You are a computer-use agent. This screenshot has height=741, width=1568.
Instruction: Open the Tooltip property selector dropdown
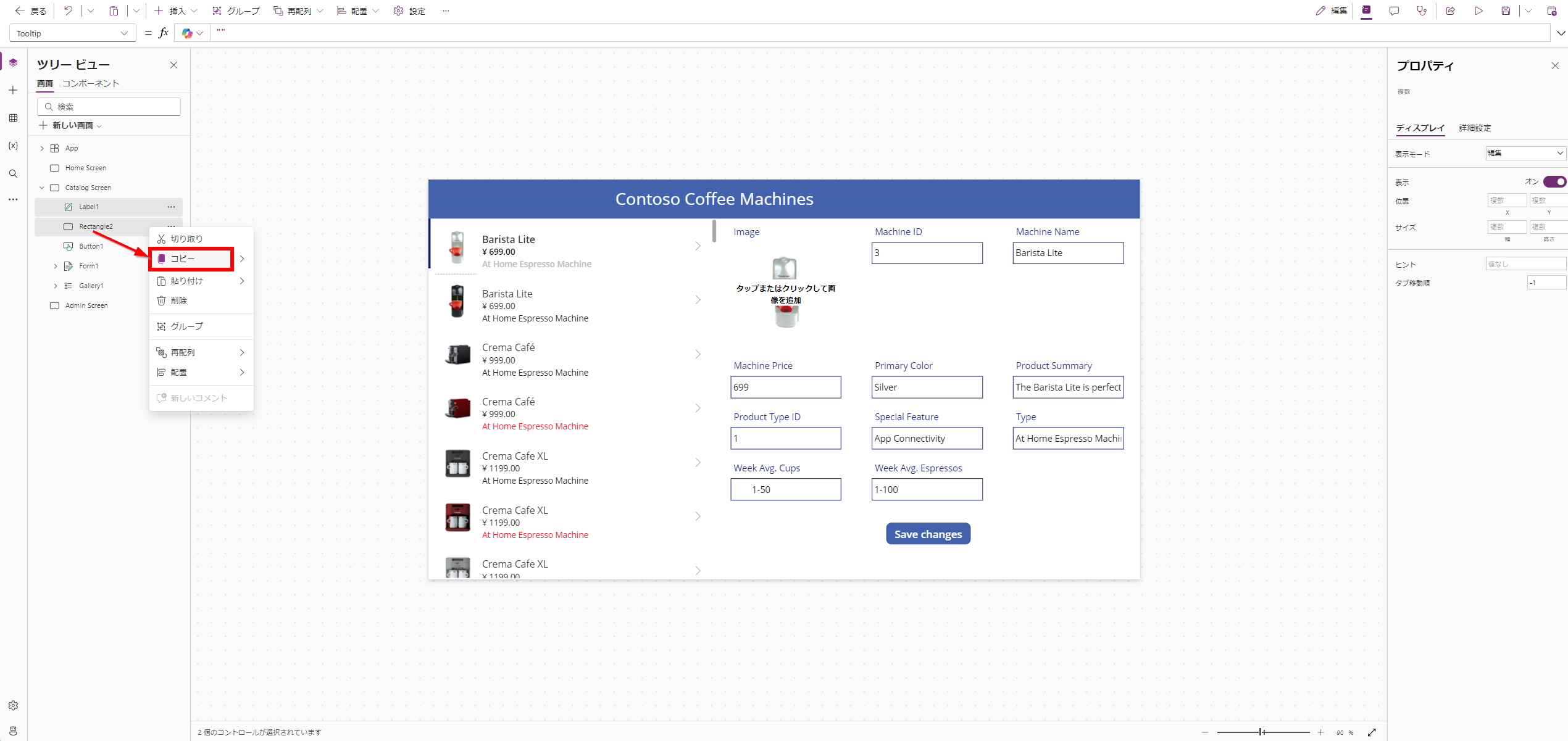[72, 33]
